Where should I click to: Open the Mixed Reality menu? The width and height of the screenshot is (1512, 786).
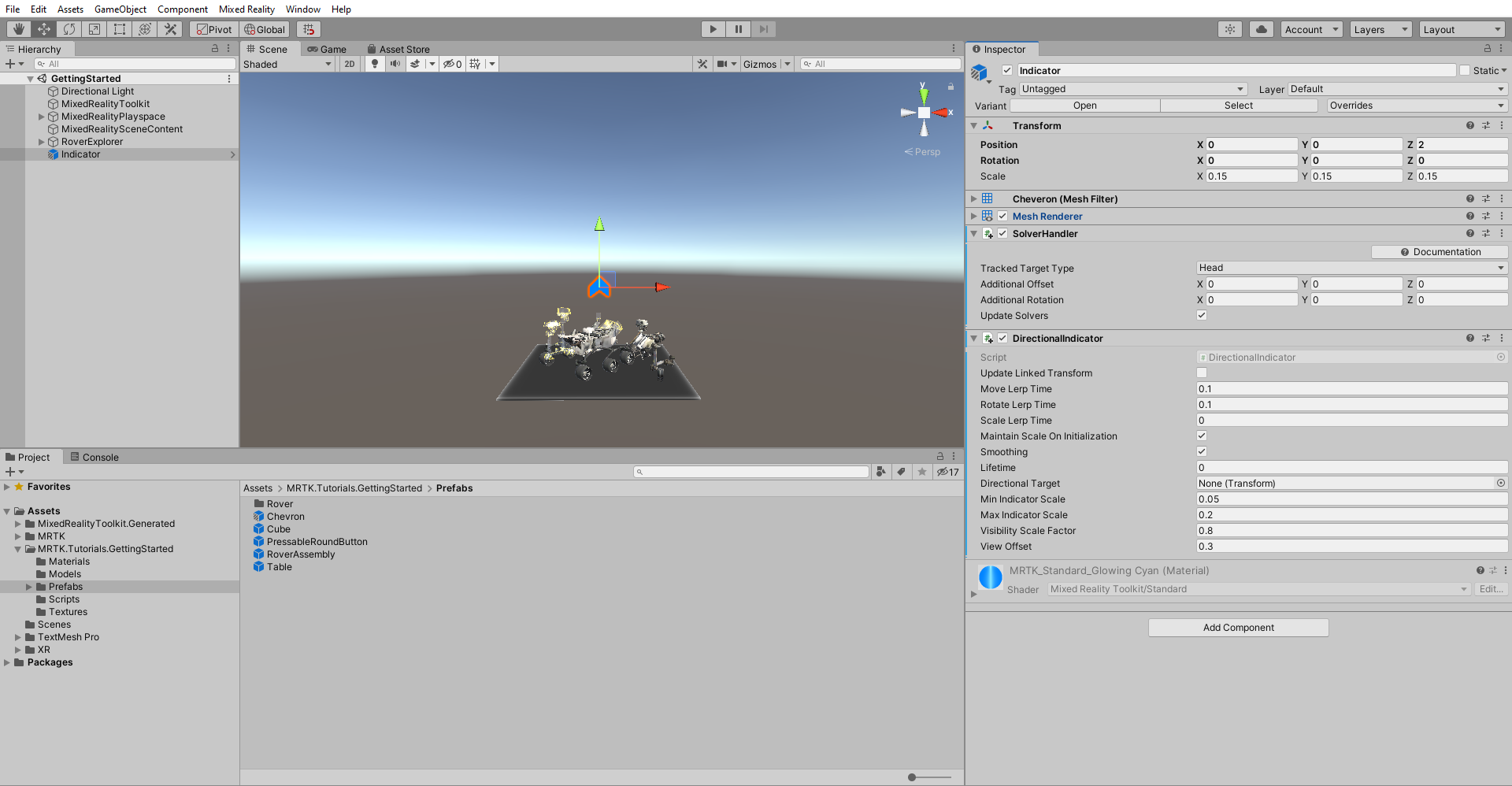pyautogui.click(x=246, y=9)
